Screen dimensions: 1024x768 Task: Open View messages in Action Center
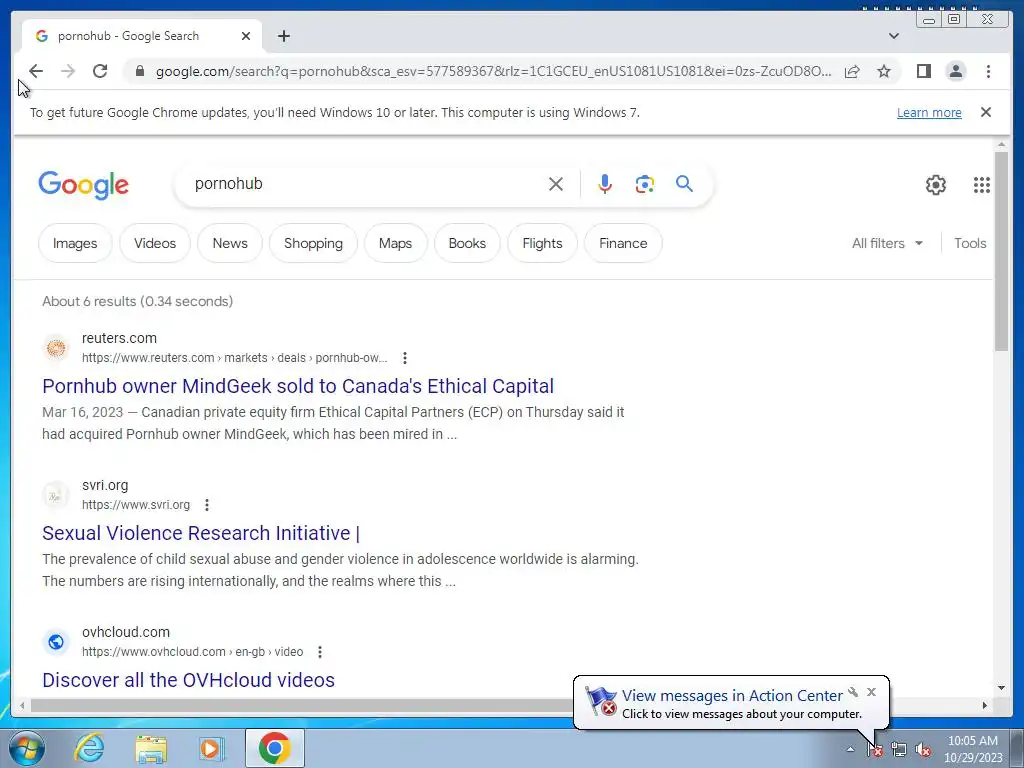pos(732,696)
